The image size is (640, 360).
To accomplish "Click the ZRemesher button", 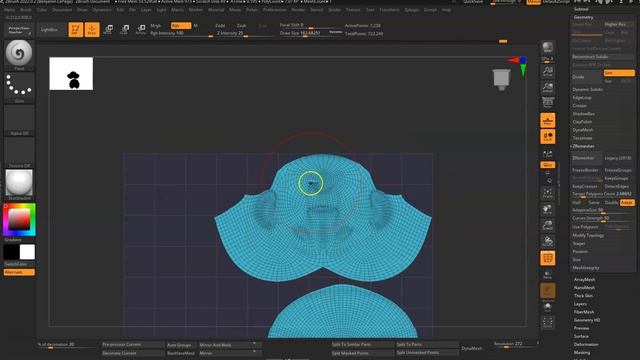I will 587,158.
